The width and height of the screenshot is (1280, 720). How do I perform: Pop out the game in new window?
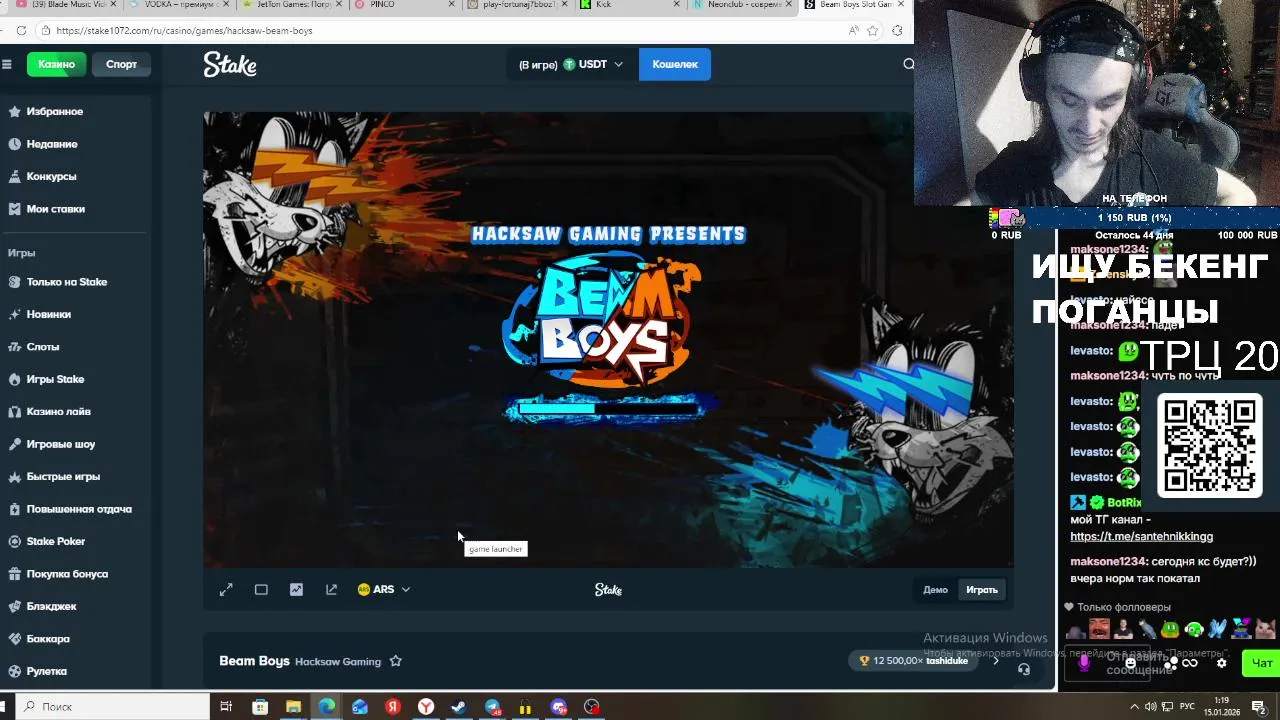(331, 590)
